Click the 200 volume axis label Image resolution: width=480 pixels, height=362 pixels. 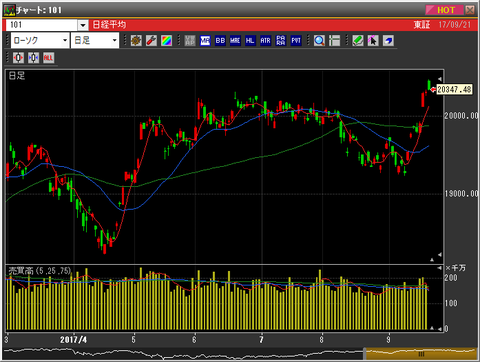pos(451,278)
